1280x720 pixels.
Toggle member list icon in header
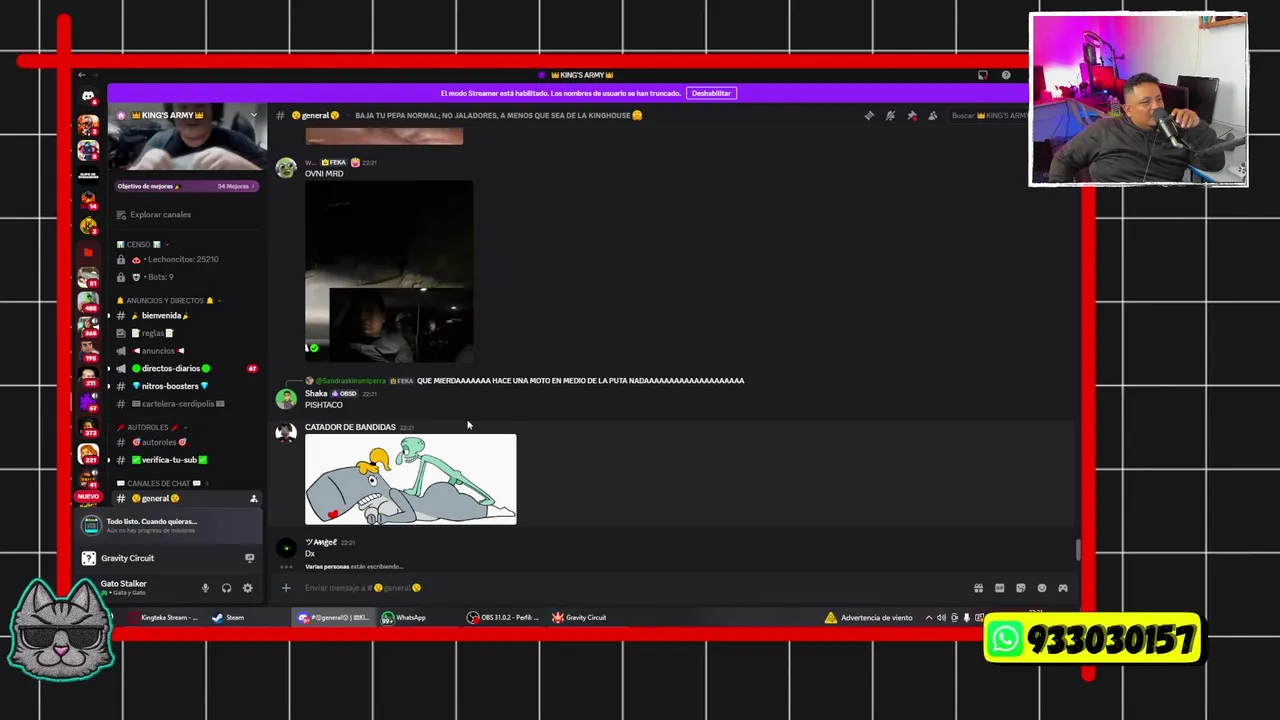pyautogui.click(x=933, y=115)
